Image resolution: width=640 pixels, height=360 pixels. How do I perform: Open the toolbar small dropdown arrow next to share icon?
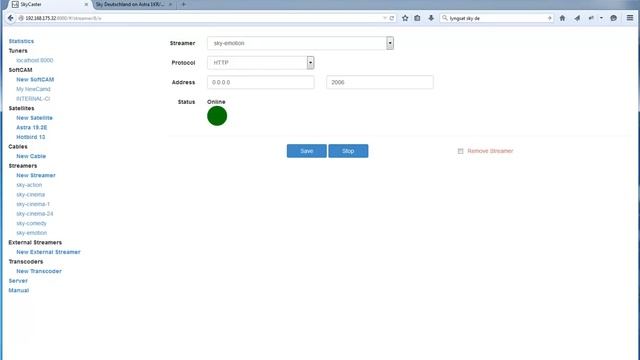point(601,18)
